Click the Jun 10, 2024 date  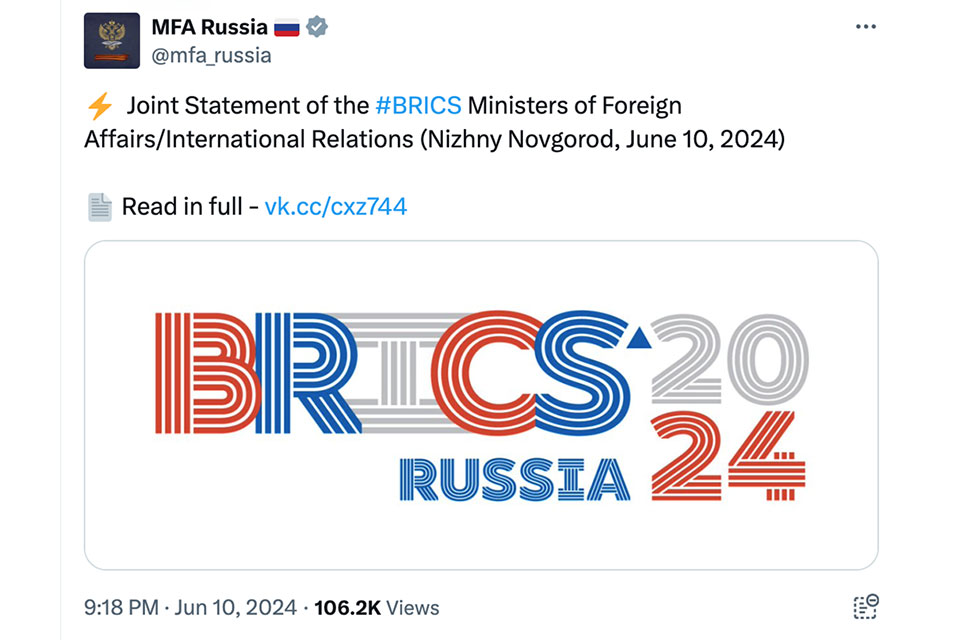click(236, 608)
